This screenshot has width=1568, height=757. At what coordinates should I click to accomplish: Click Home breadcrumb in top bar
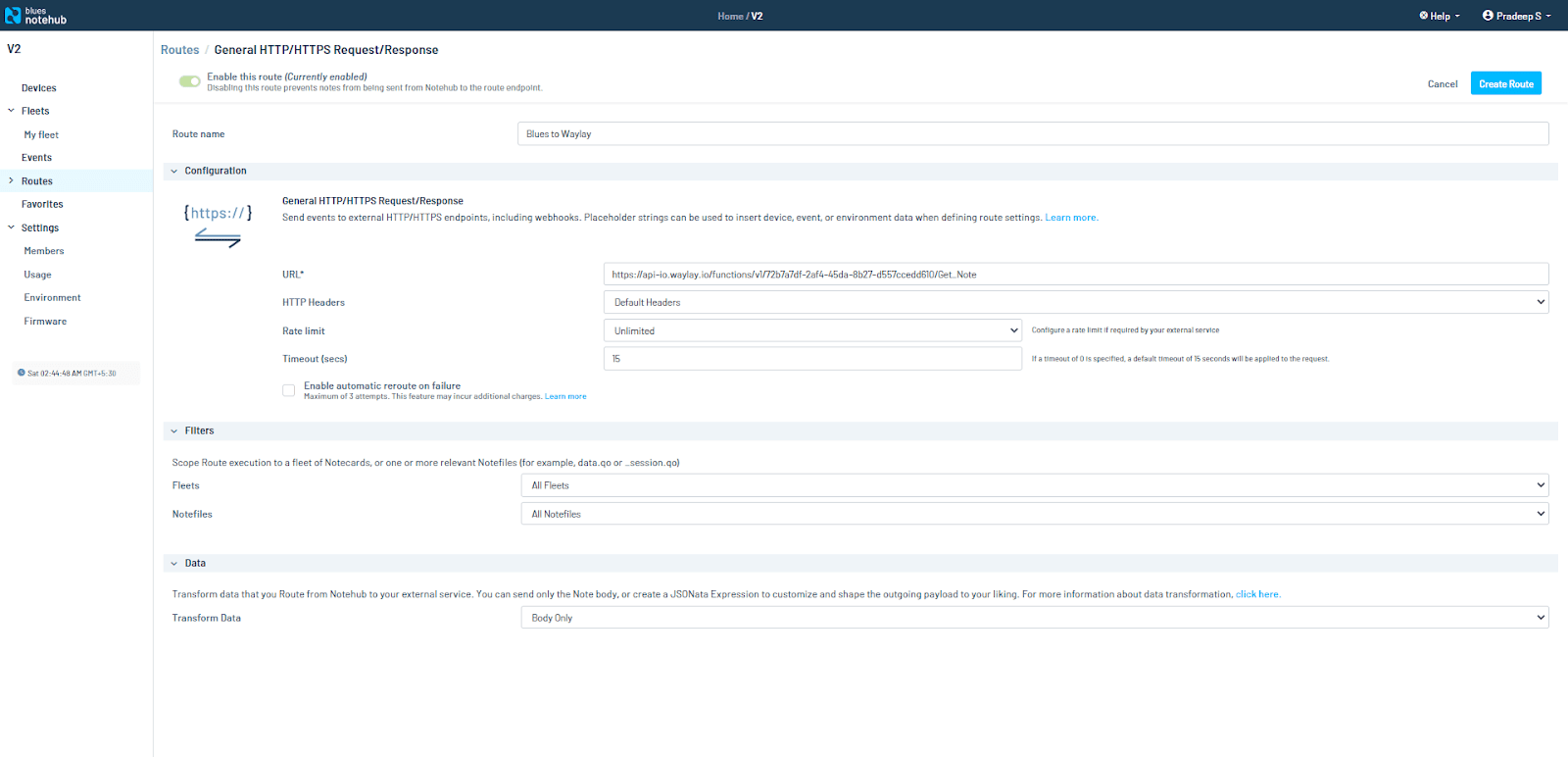point(730,16)
